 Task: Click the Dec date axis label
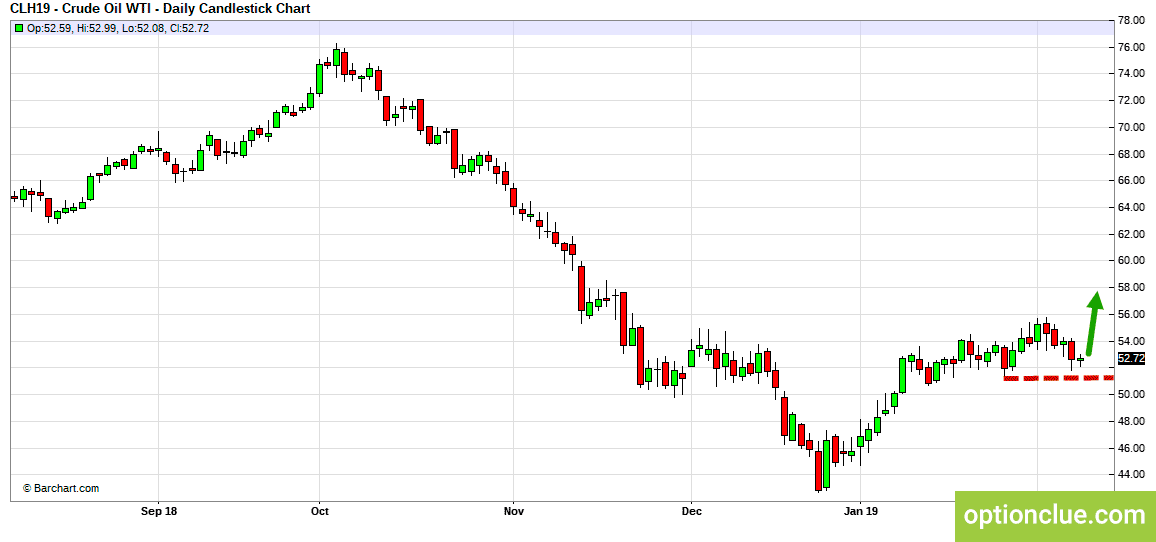(x=691, y=510)
